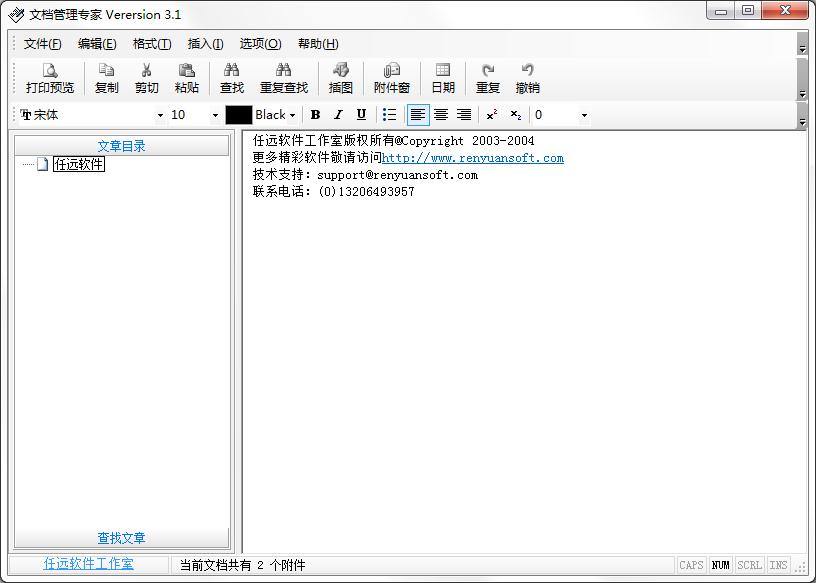Click the black font color swatch
Image resolution: width=816 pixels, height=583 pixels.
click(x=238, y=115)
